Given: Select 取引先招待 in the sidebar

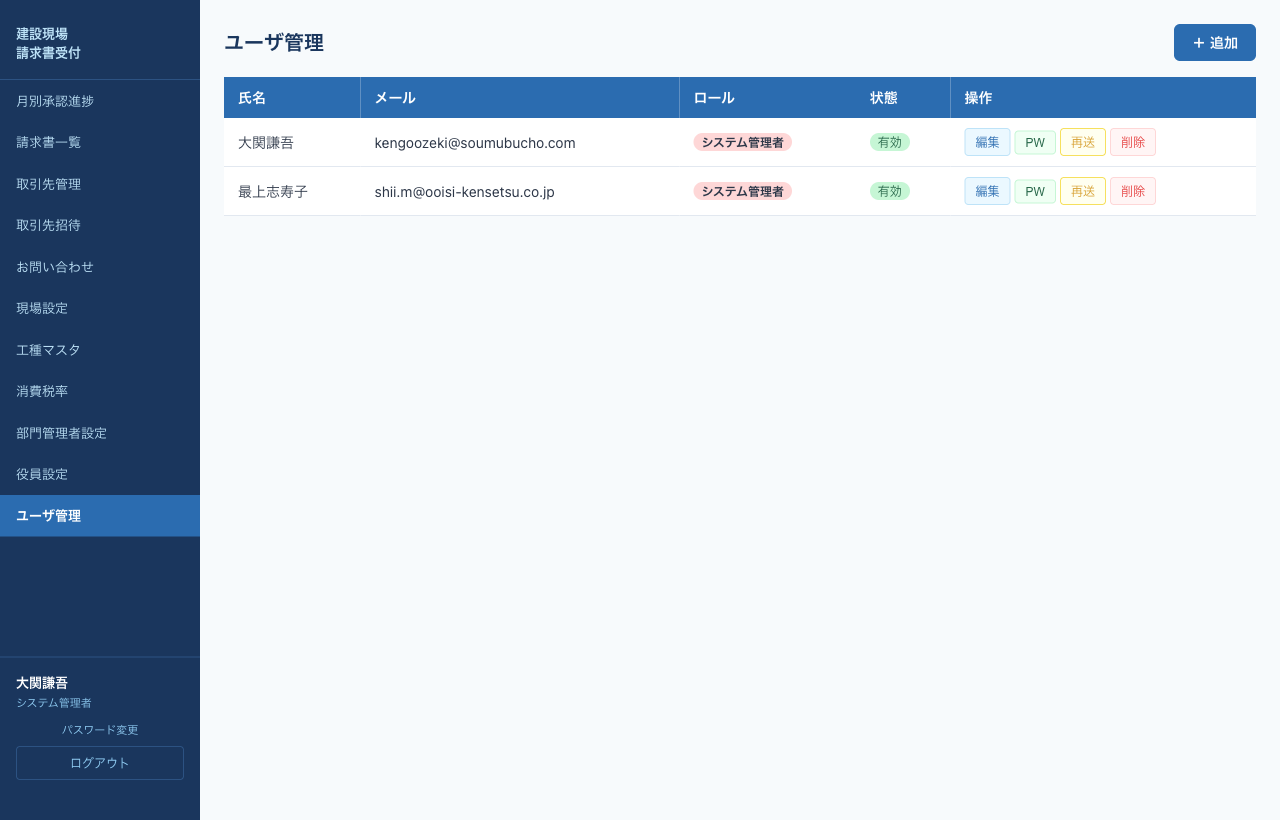Looking at the screenshot, I should point(100,225).
